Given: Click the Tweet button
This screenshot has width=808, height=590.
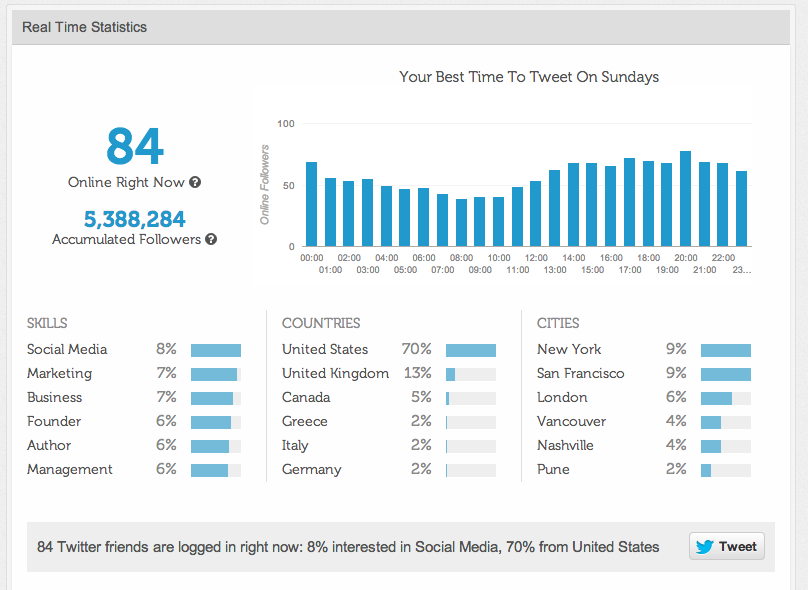Looking at the screenshot, I should (727, 546).
